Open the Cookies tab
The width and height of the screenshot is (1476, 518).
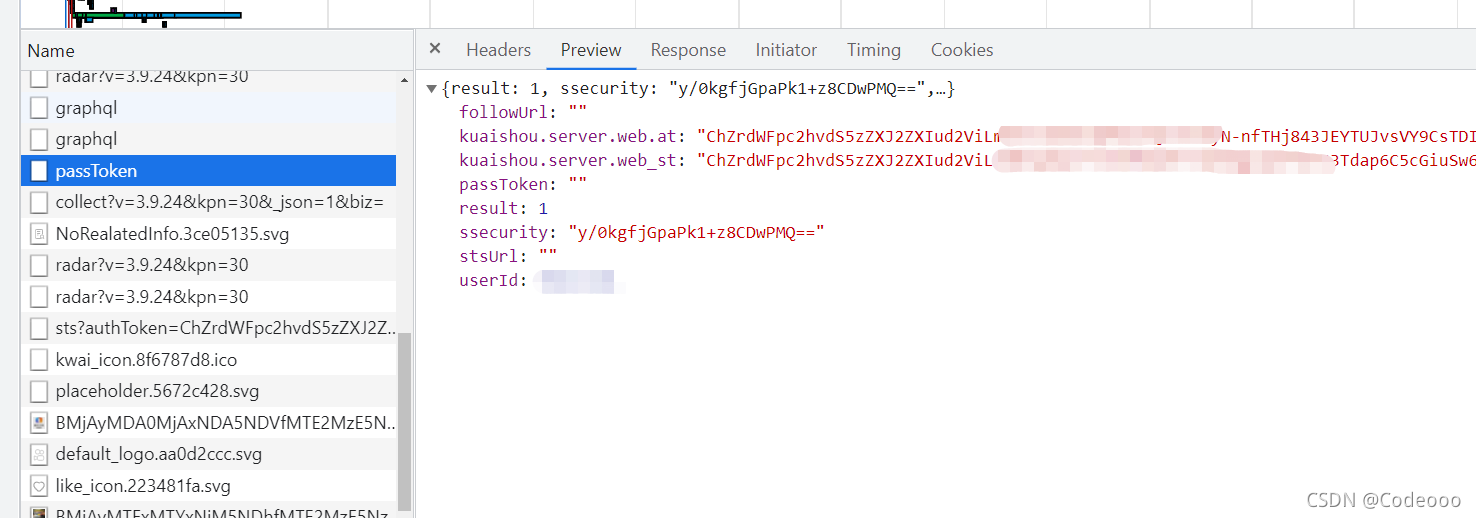coord(962,50)
